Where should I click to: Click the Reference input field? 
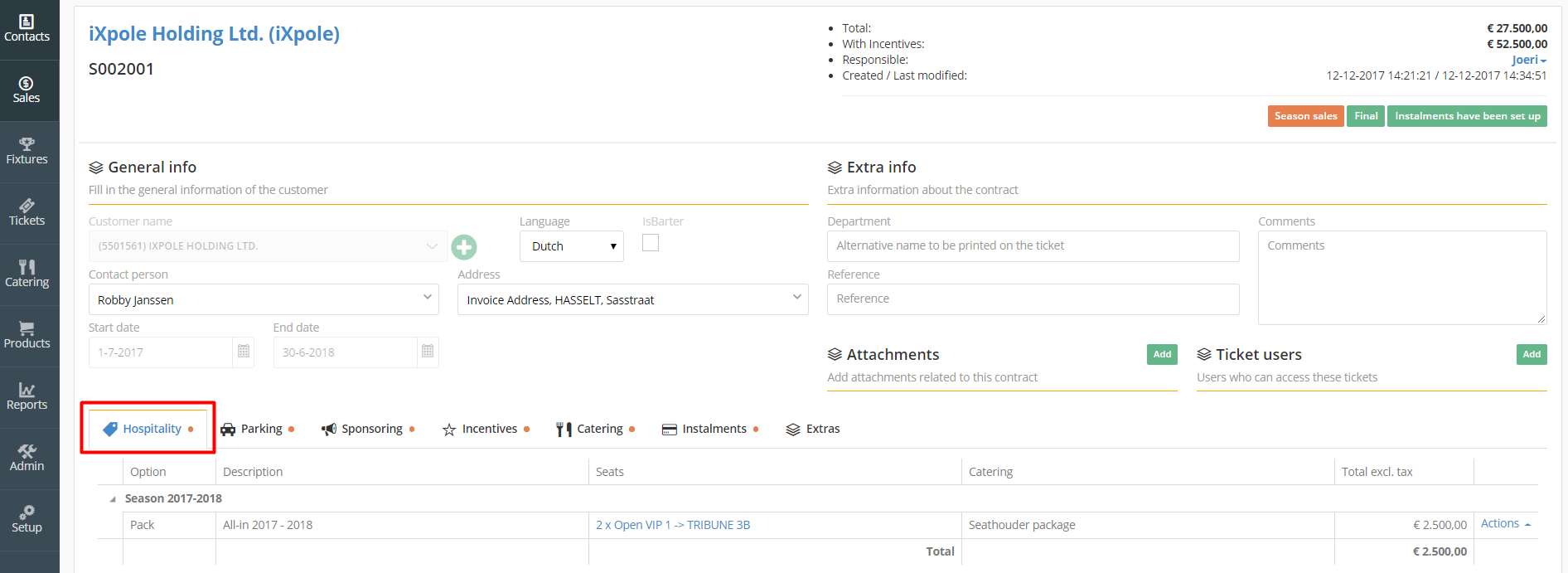click(x=1033, y=299)
